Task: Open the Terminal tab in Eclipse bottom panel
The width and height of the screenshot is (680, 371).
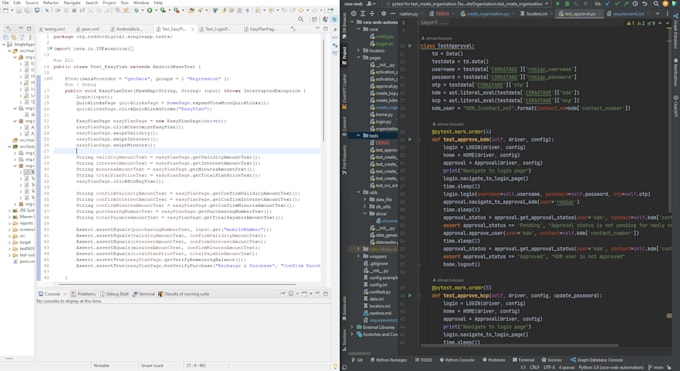Action: [x=144, y=294]
